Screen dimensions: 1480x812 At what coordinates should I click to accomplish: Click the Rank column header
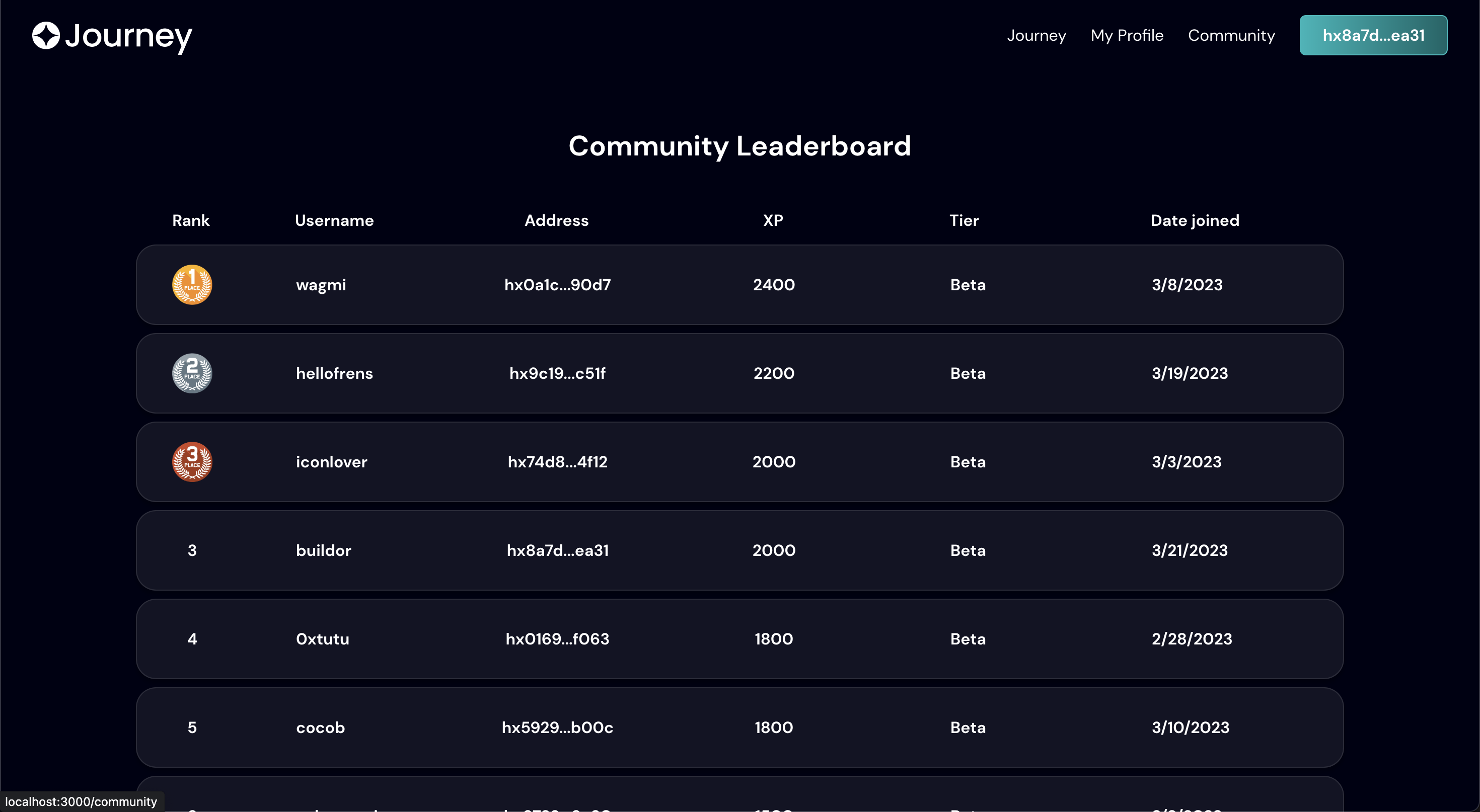pyautogui.click(x=191, y=220)
